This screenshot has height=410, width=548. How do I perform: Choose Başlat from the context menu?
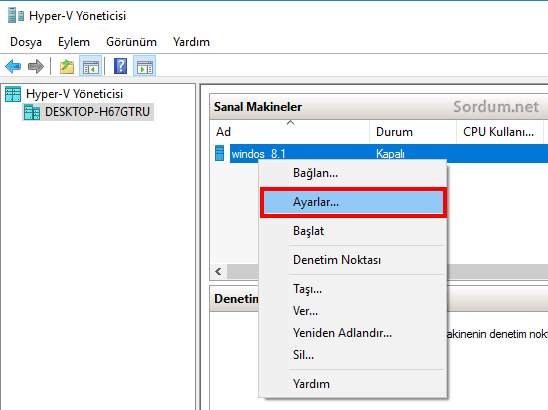point(353,231)
